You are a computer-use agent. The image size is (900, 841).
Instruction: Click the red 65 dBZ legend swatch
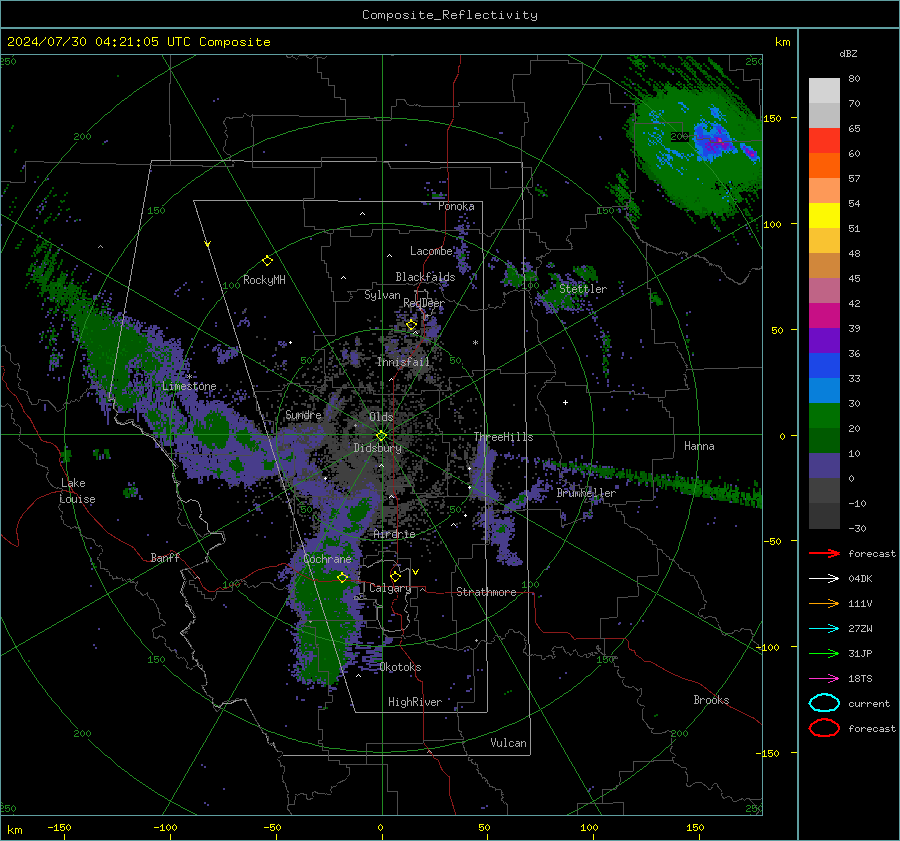(824, 140)
